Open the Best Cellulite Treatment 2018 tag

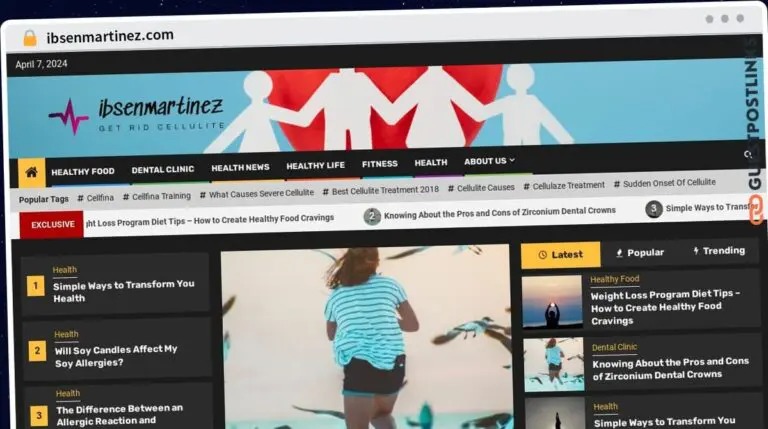click(385, 190)
